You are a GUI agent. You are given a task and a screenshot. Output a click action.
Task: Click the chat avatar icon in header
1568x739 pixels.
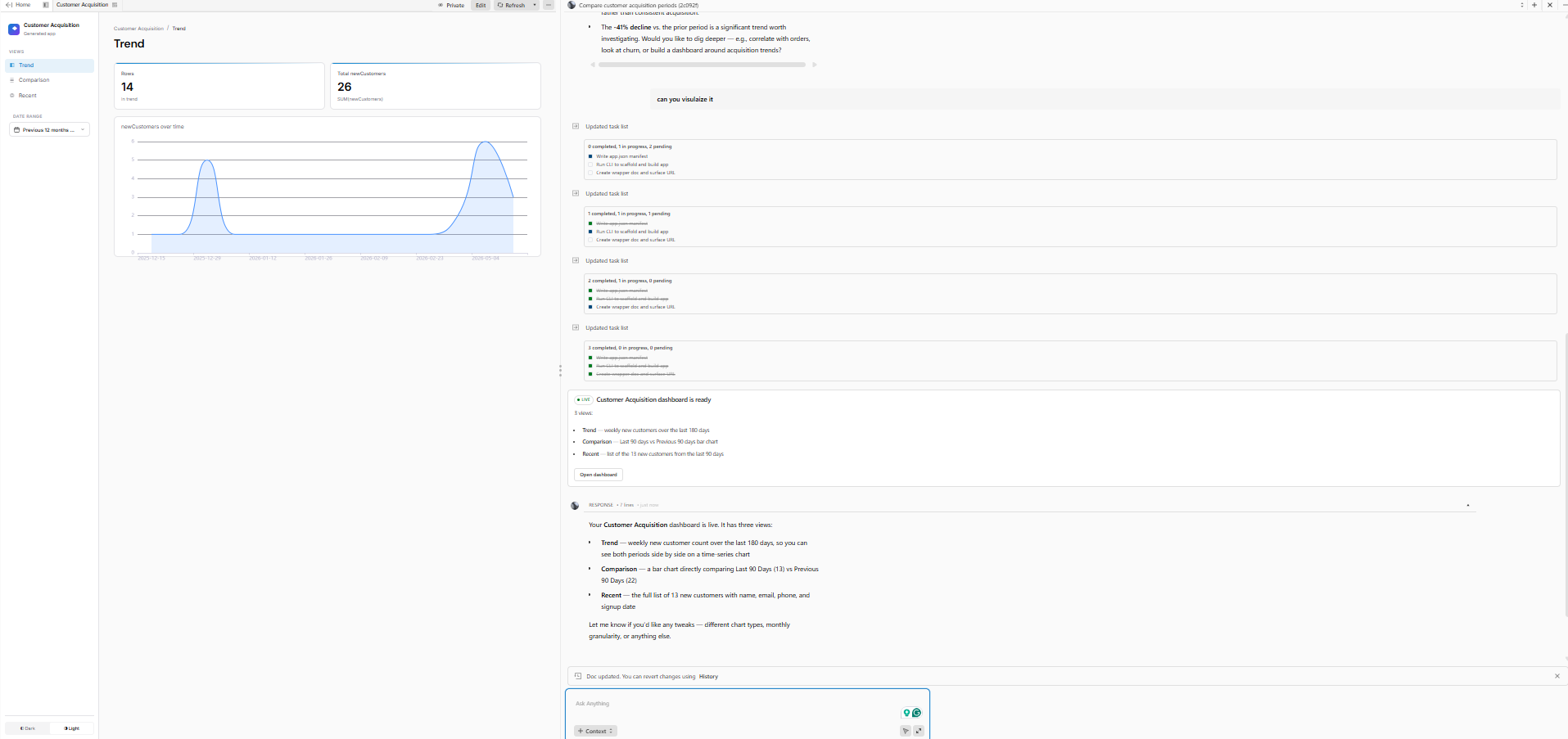pyautogui.click(x=572, y=5)
